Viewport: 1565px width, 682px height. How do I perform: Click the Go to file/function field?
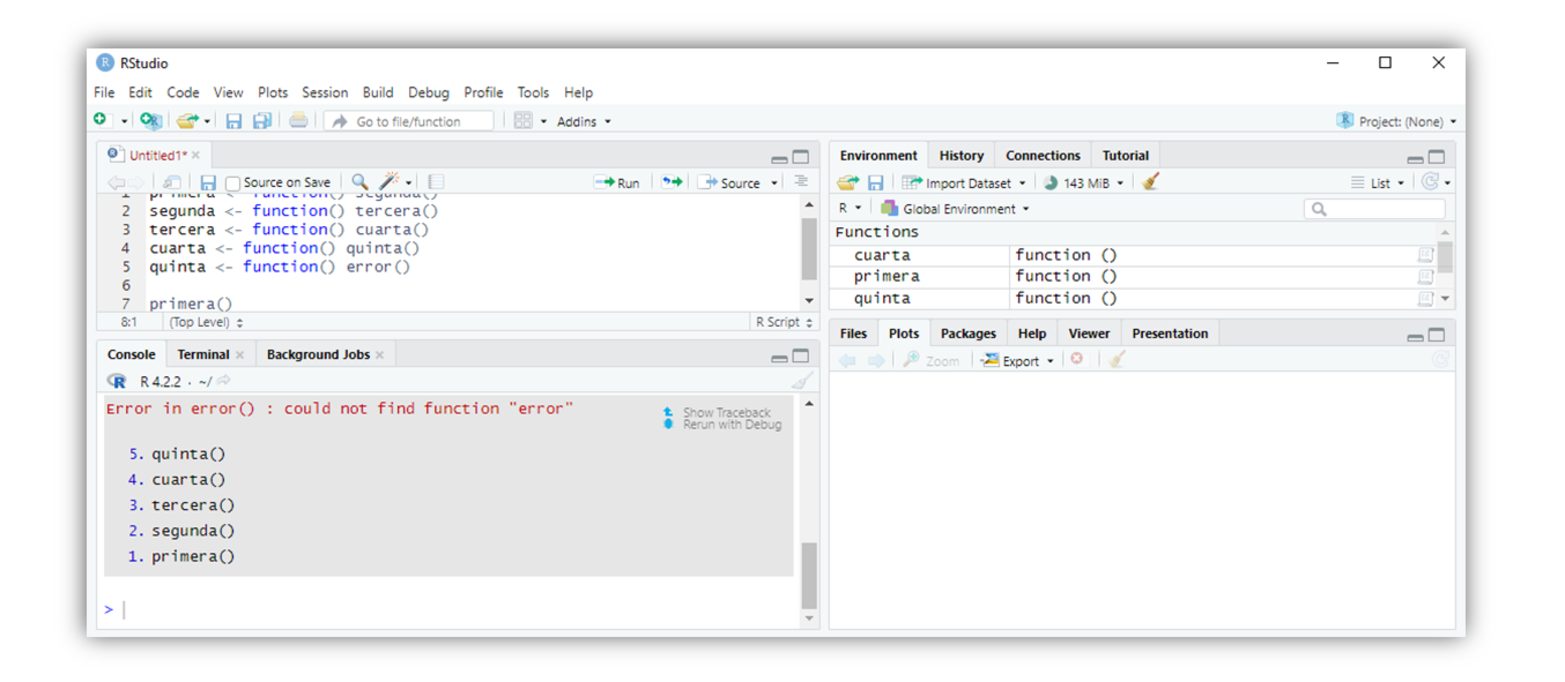(408, 121)
